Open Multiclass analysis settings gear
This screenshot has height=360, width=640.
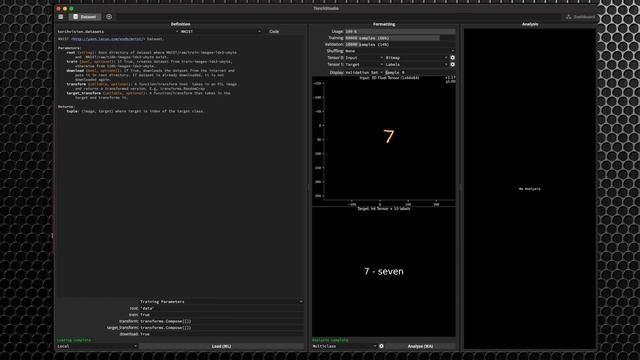381,346
